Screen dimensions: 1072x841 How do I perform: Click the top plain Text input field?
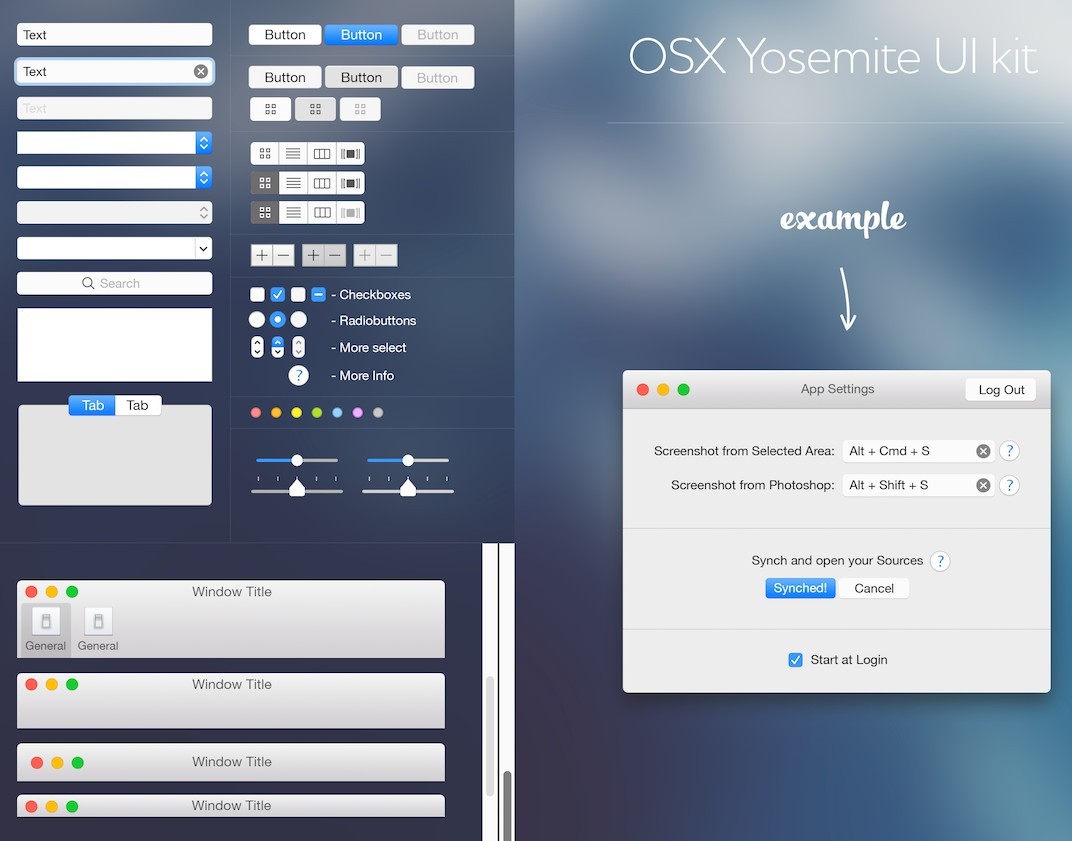pyautogui.click(x=114, y=35)
